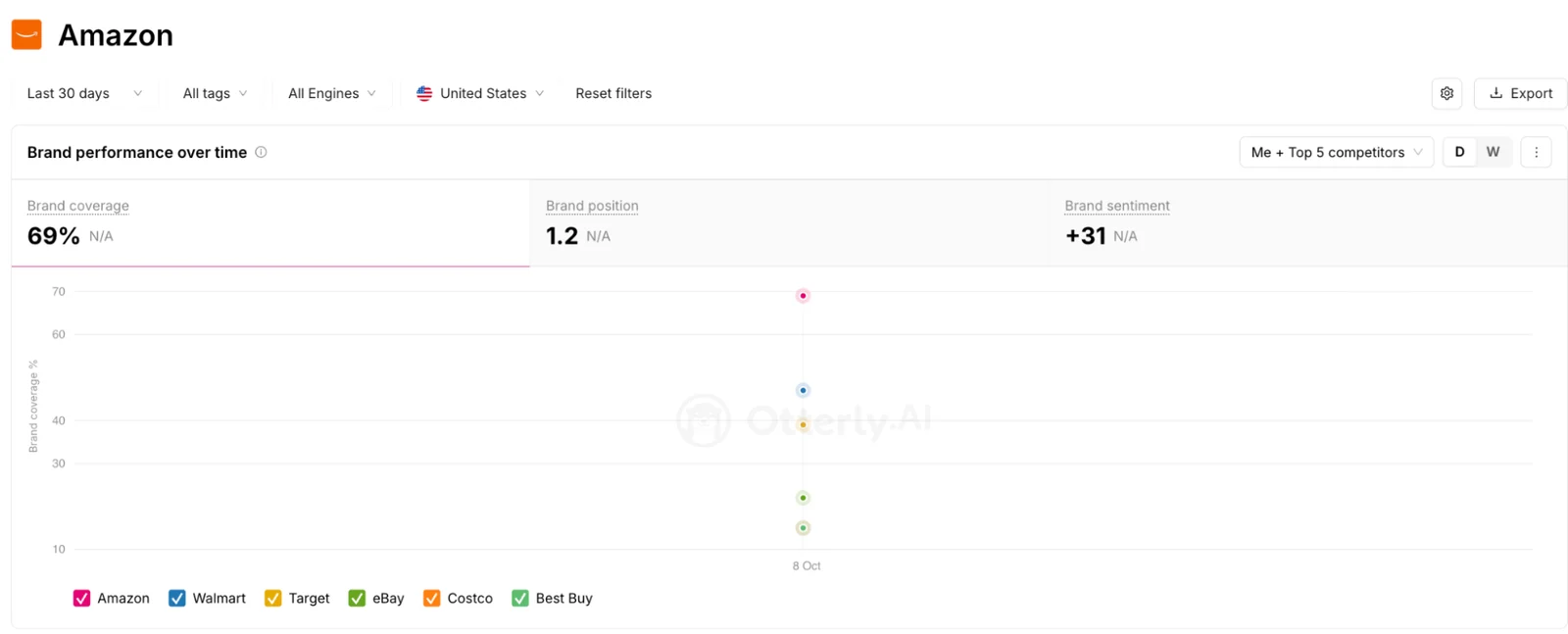Click the Export button
Viewport: 1568px width, 634px height.
click(x=1521, y=93)
